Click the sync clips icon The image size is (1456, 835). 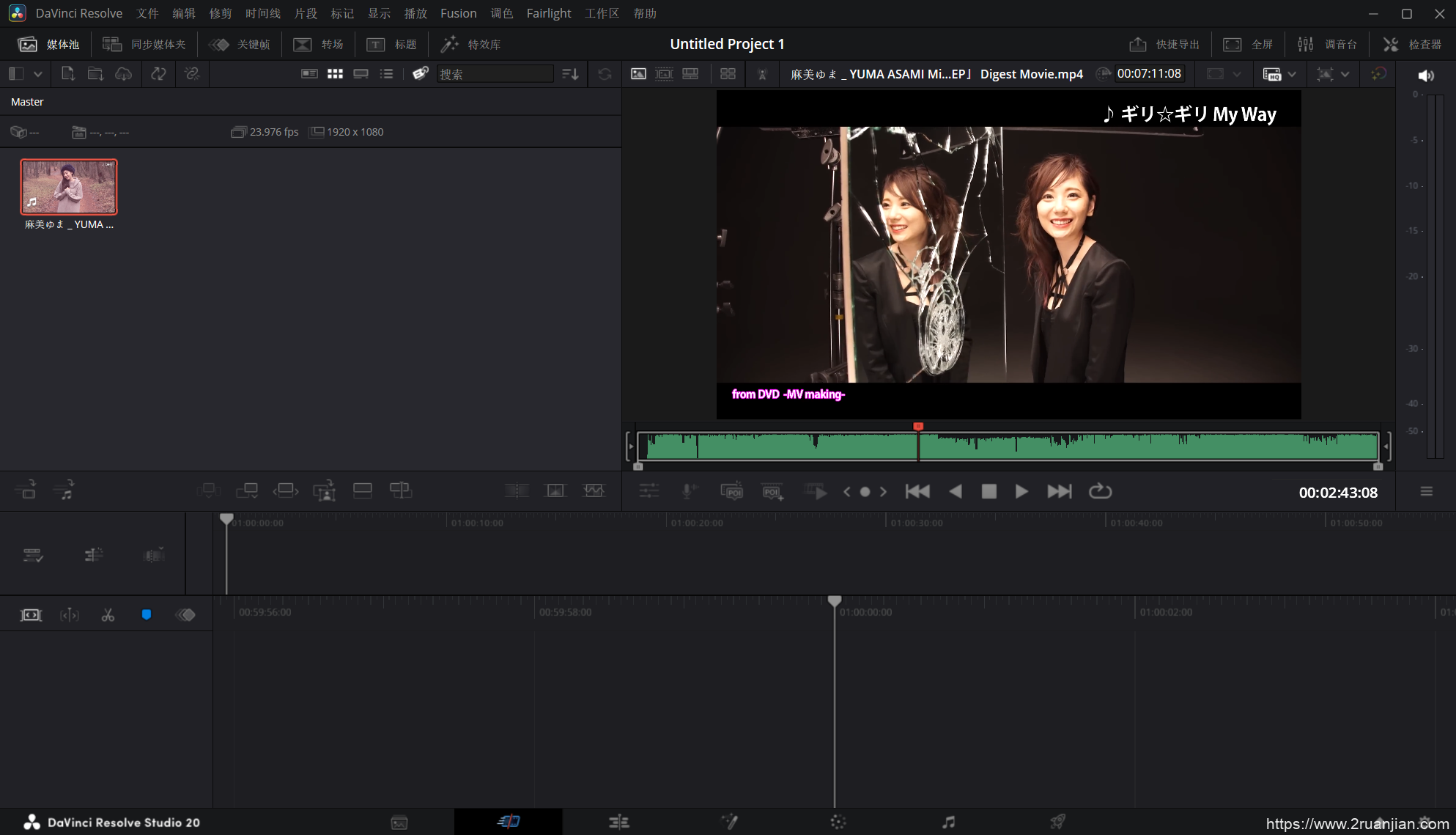pos(158,74)
